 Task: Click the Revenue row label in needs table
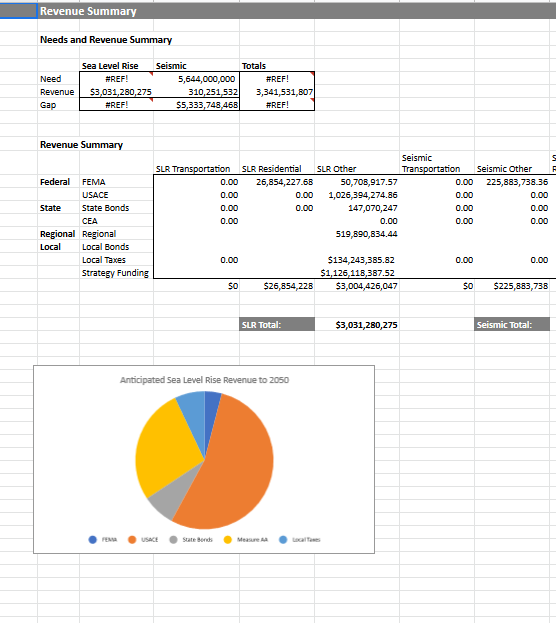(x=57, y=92)
